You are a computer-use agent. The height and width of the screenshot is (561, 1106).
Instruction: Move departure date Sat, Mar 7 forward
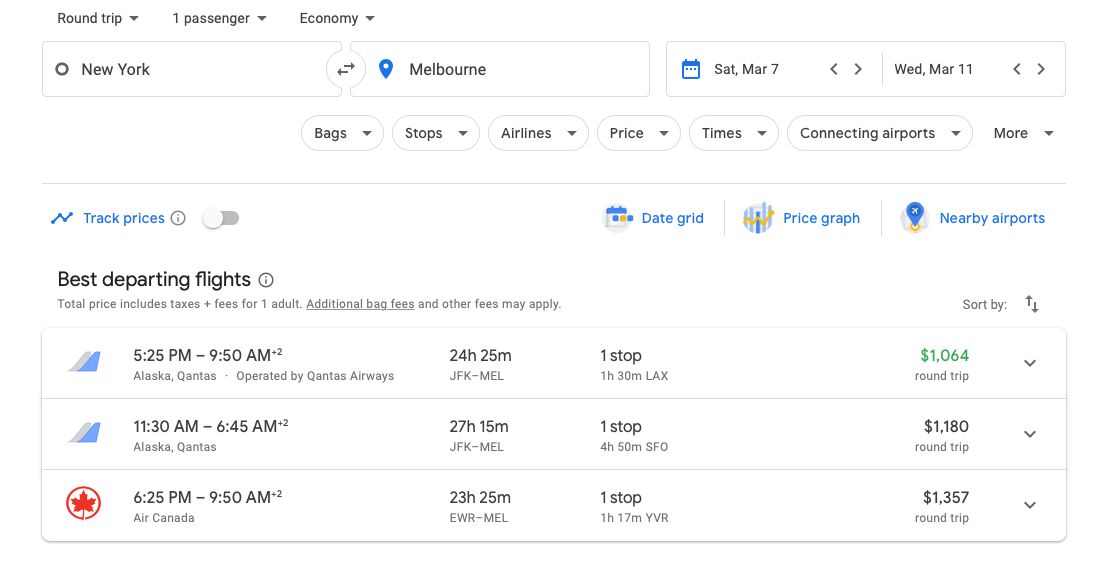(858, 69)
